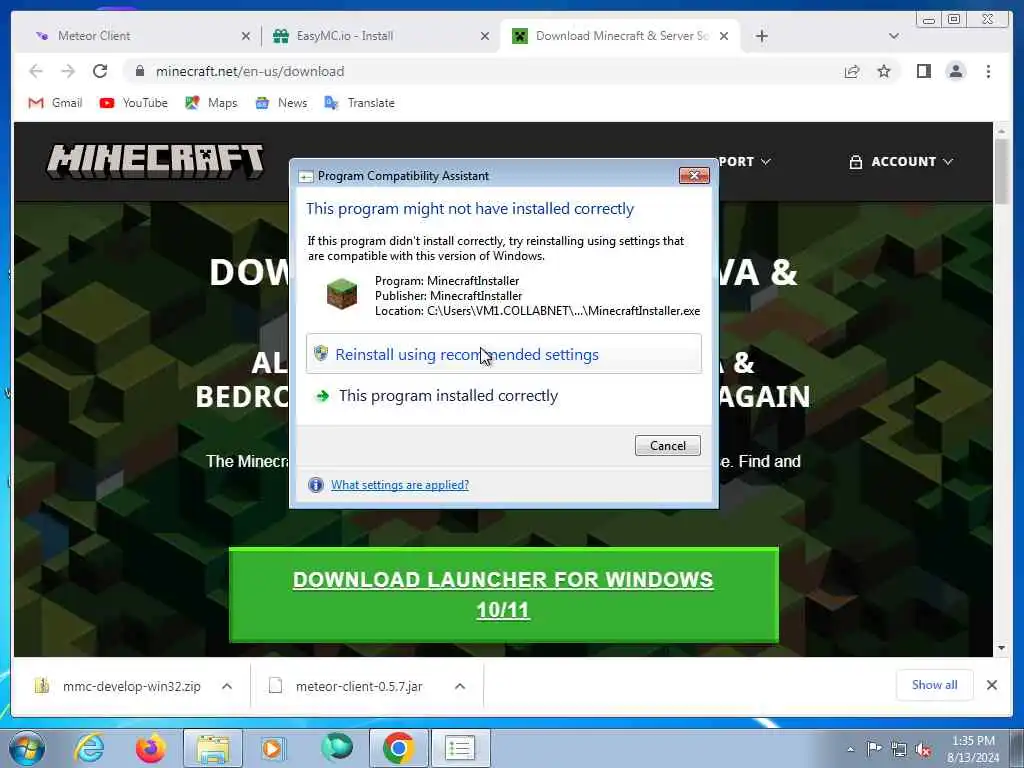
Task: Expand the partially hidden SUPPORT menu
Action: tap(745, 161)
